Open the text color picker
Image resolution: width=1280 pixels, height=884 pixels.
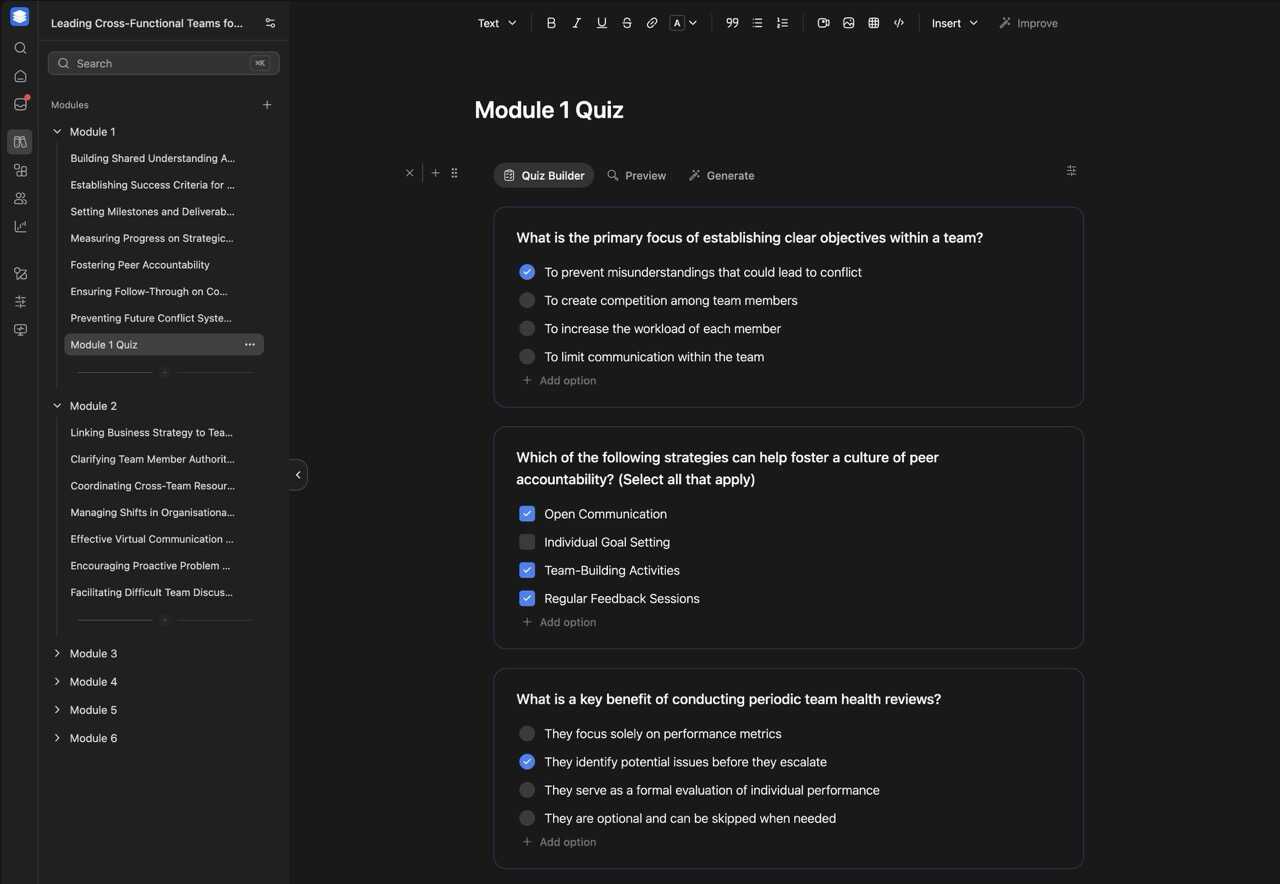[684, 23]
